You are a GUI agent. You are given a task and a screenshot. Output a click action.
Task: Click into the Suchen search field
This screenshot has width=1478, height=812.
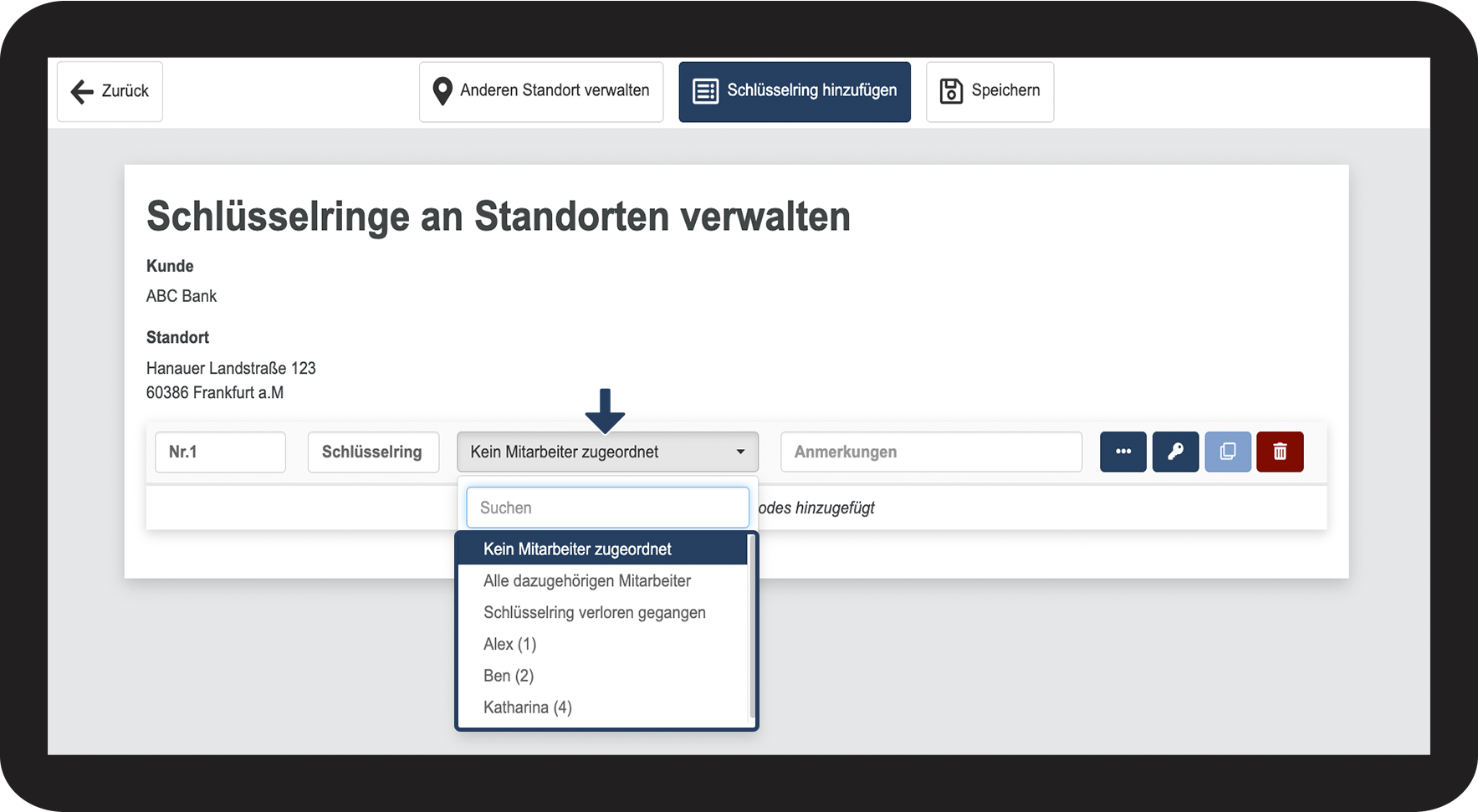point(606,507)
